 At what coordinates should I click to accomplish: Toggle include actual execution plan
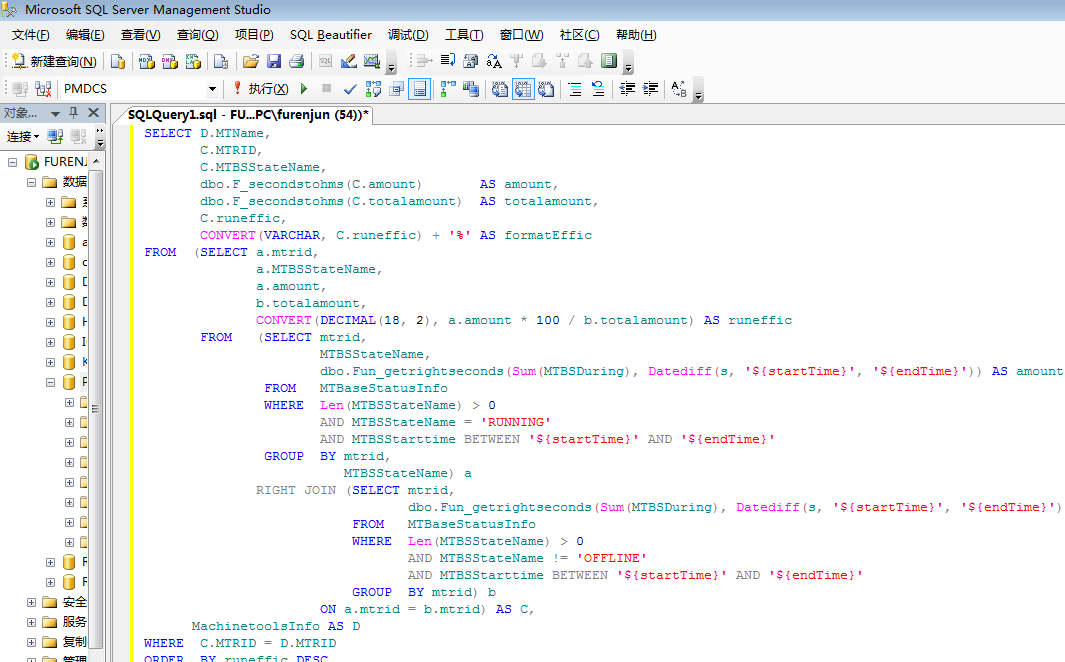pos(448,89)
